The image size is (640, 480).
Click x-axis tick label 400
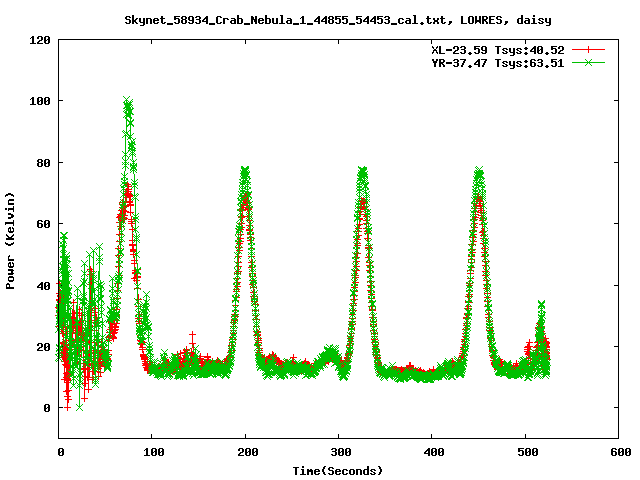coord(434,452)
